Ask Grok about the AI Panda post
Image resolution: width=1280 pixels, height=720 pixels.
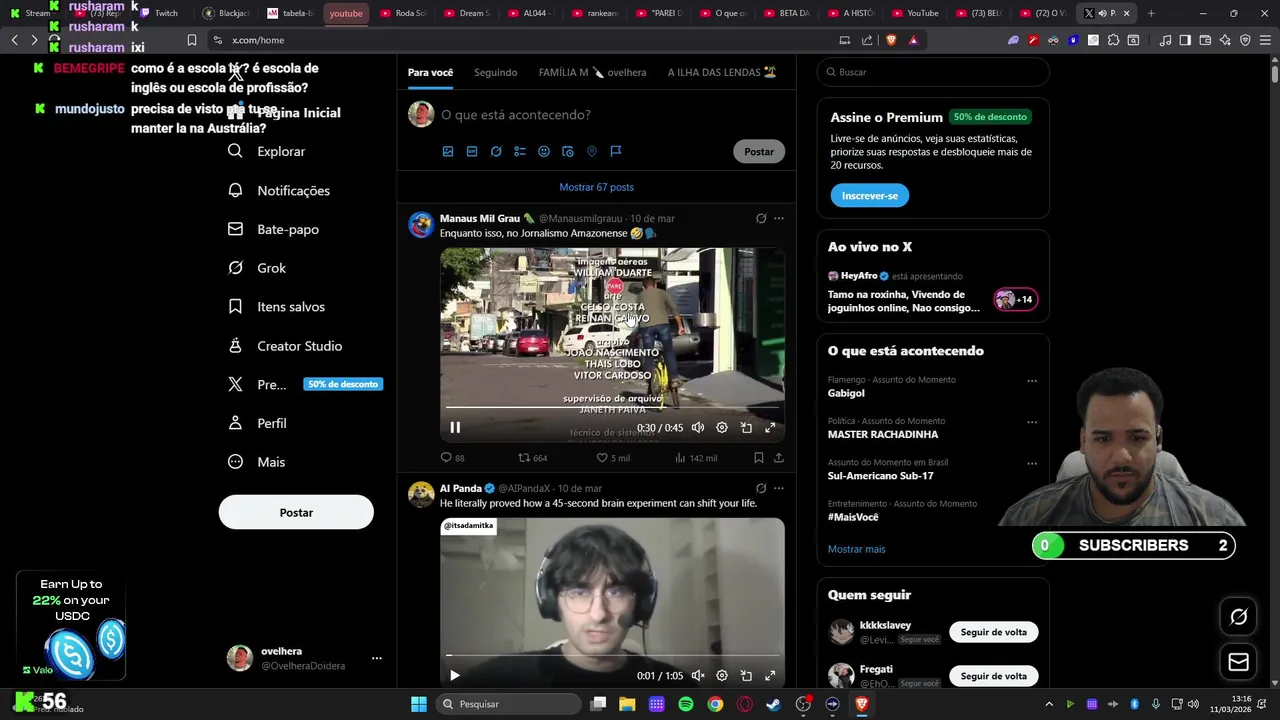(761, 488)
